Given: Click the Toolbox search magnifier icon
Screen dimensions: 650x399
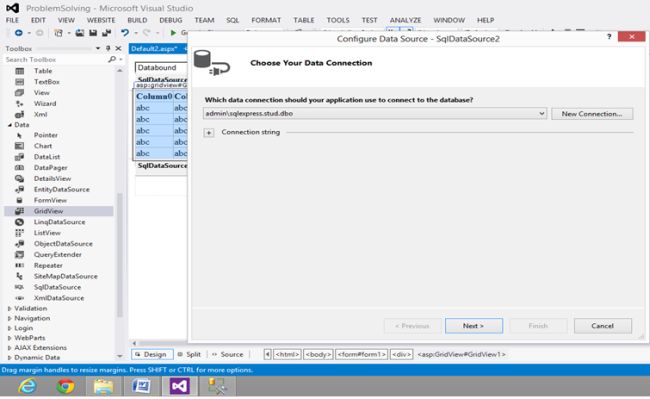Looking at the screenshot, I should coord(112,60).
